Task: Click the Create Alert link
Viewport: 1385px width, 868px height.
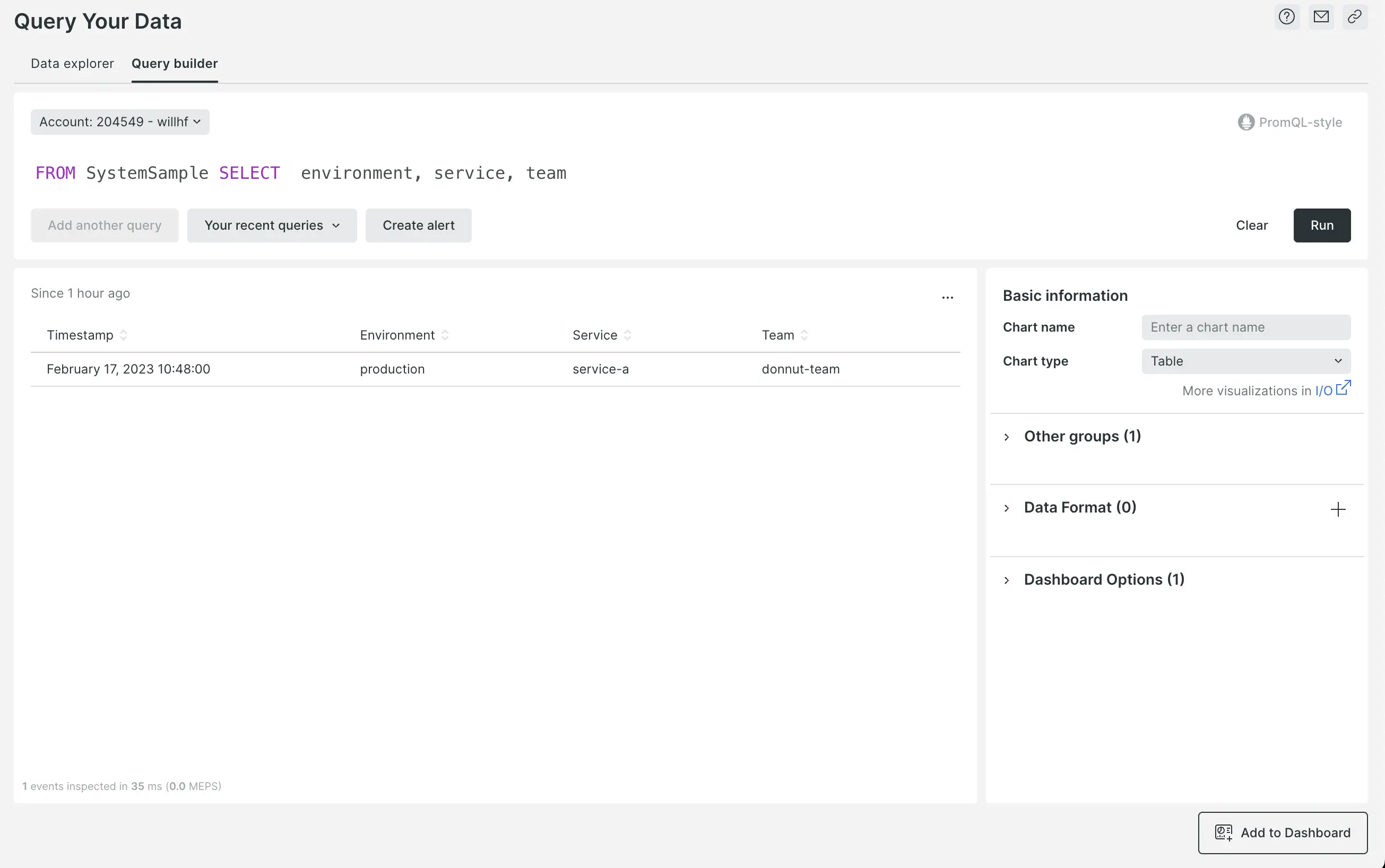Action: 418,225
